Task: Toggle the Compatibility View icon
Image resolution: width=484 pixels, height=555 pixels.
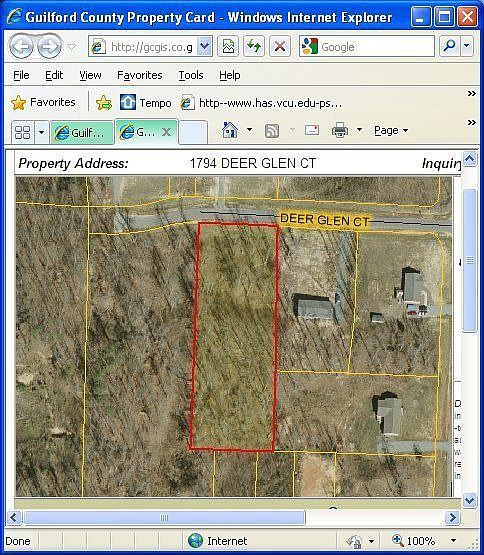Action: (228, 46)
